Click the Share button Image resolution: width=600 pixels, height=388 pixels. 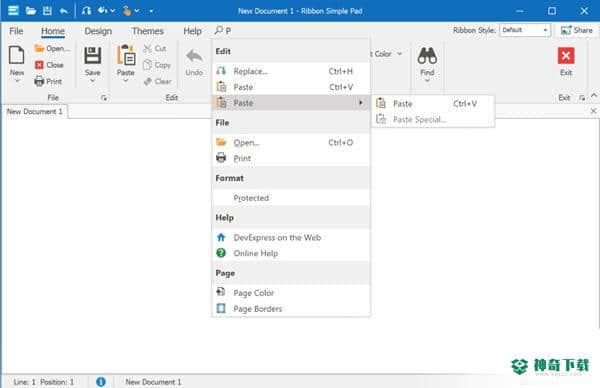pos(576,30)
